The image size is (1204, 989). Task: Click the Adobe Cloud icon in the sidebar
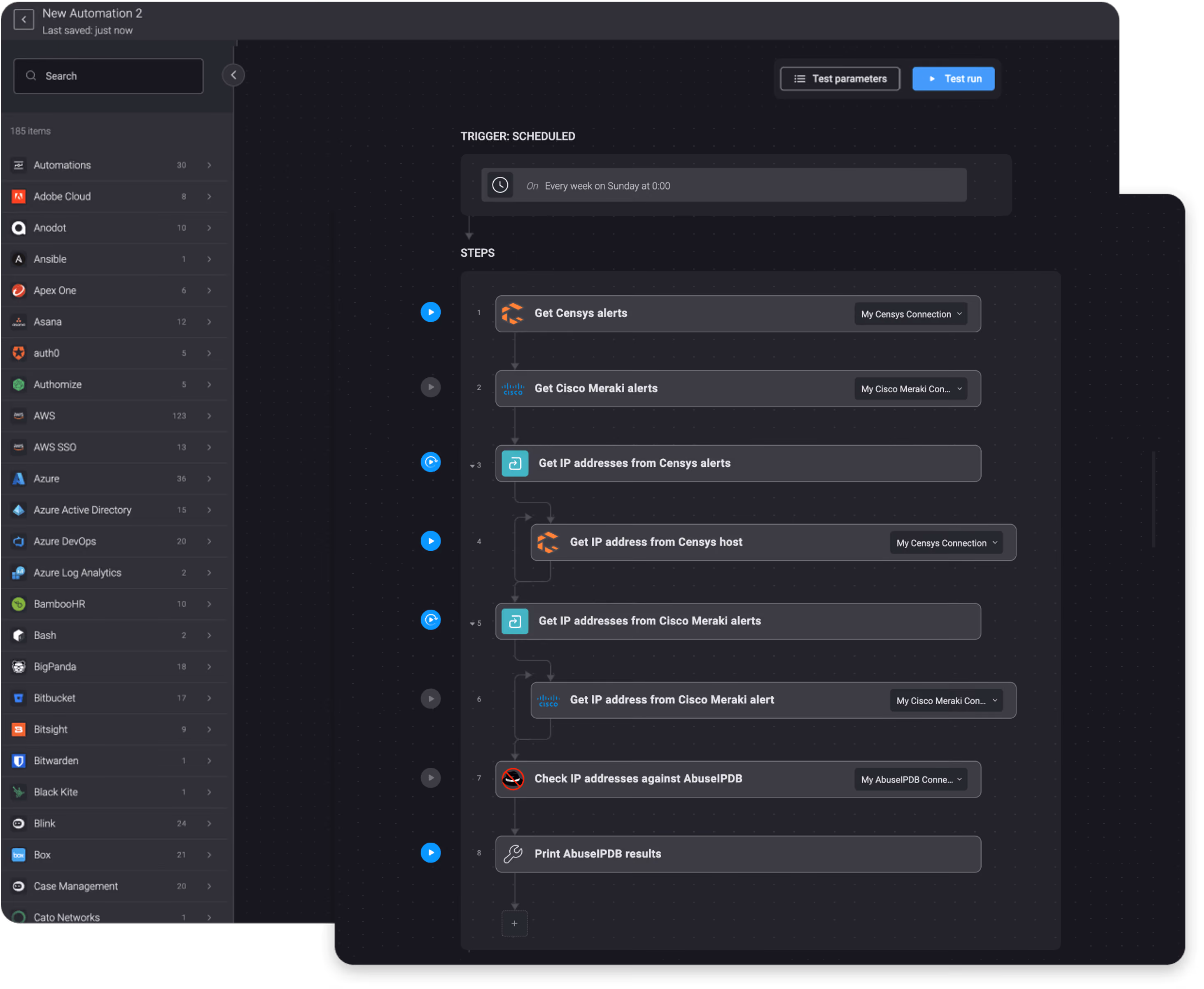[19, 196]
